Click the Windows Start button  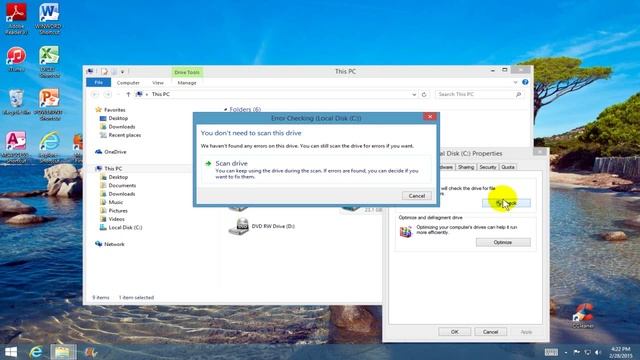11,352
